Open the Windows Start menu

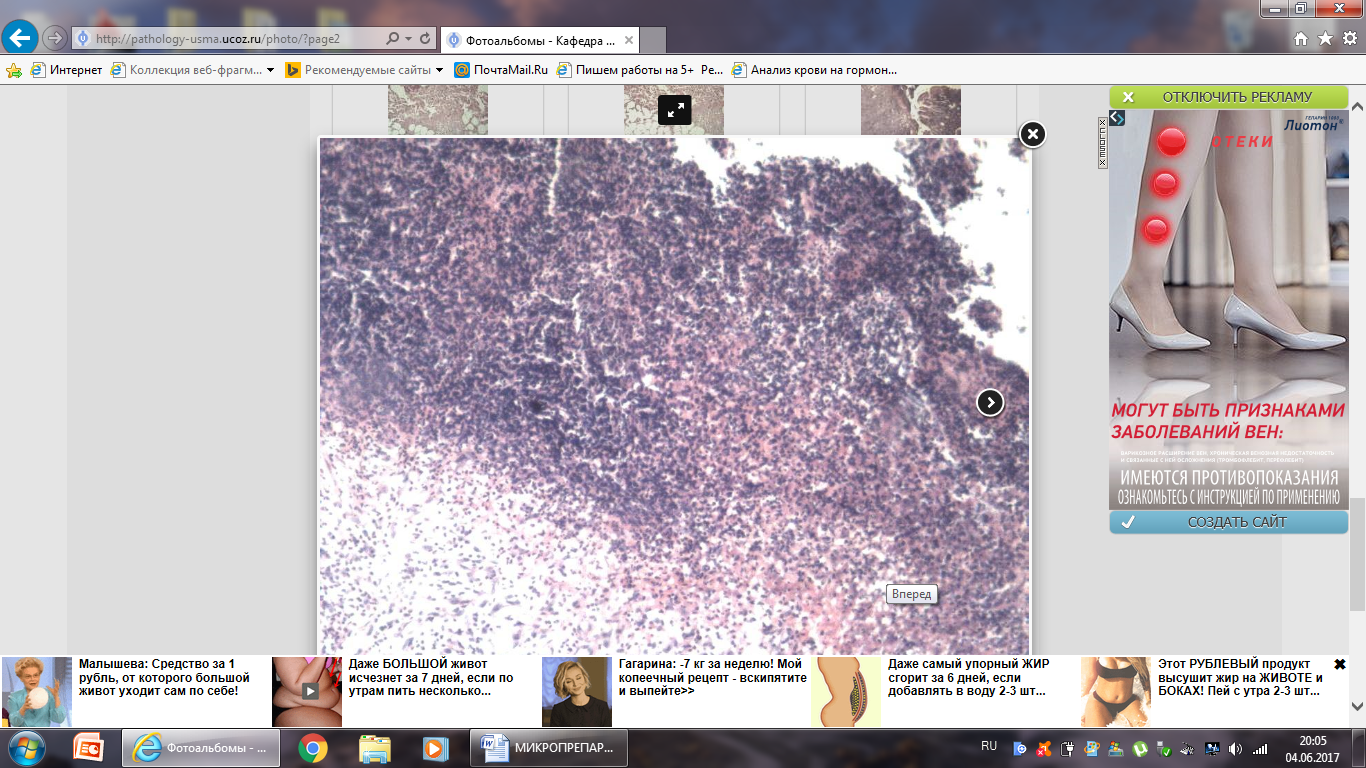[26, 748]
